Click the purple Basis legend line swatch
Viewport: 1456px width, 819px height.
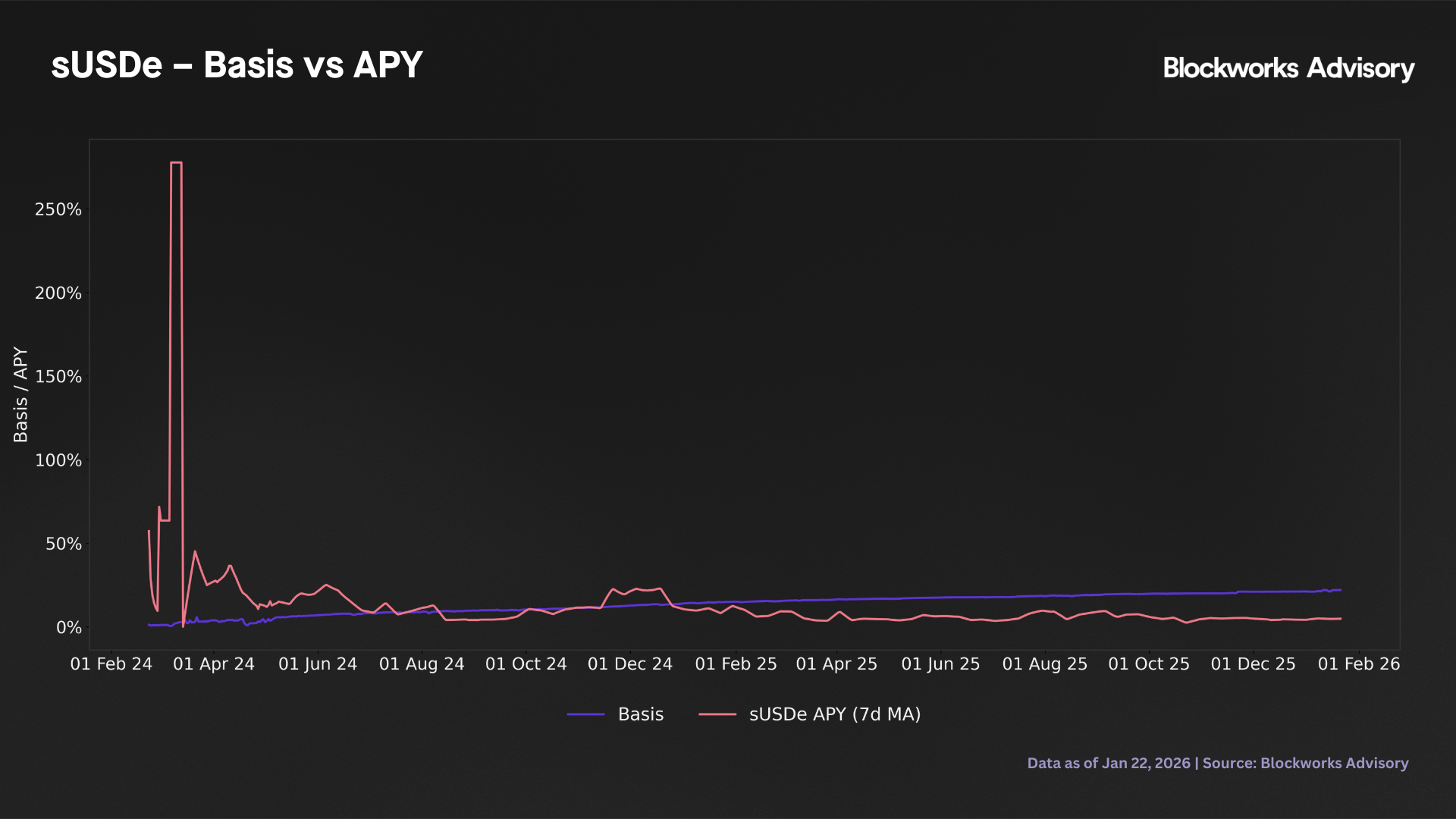click(x=585, y=714)
